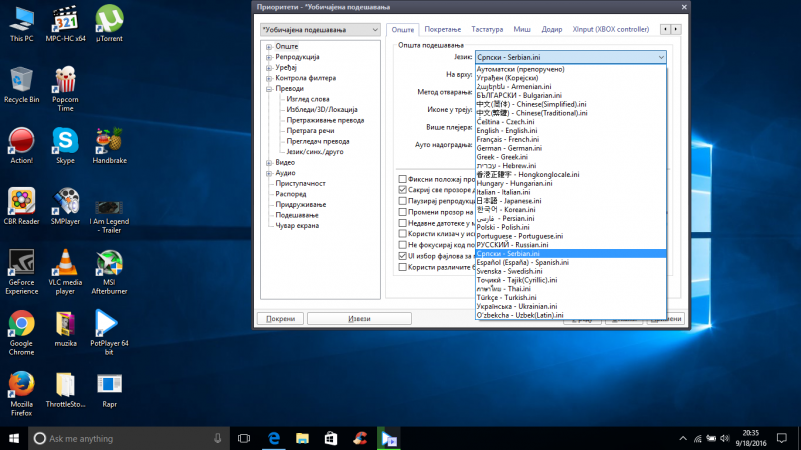
Task: Select the Popcorn Time desktop icon
Action: pyautogui.click(x=65, y=89)
